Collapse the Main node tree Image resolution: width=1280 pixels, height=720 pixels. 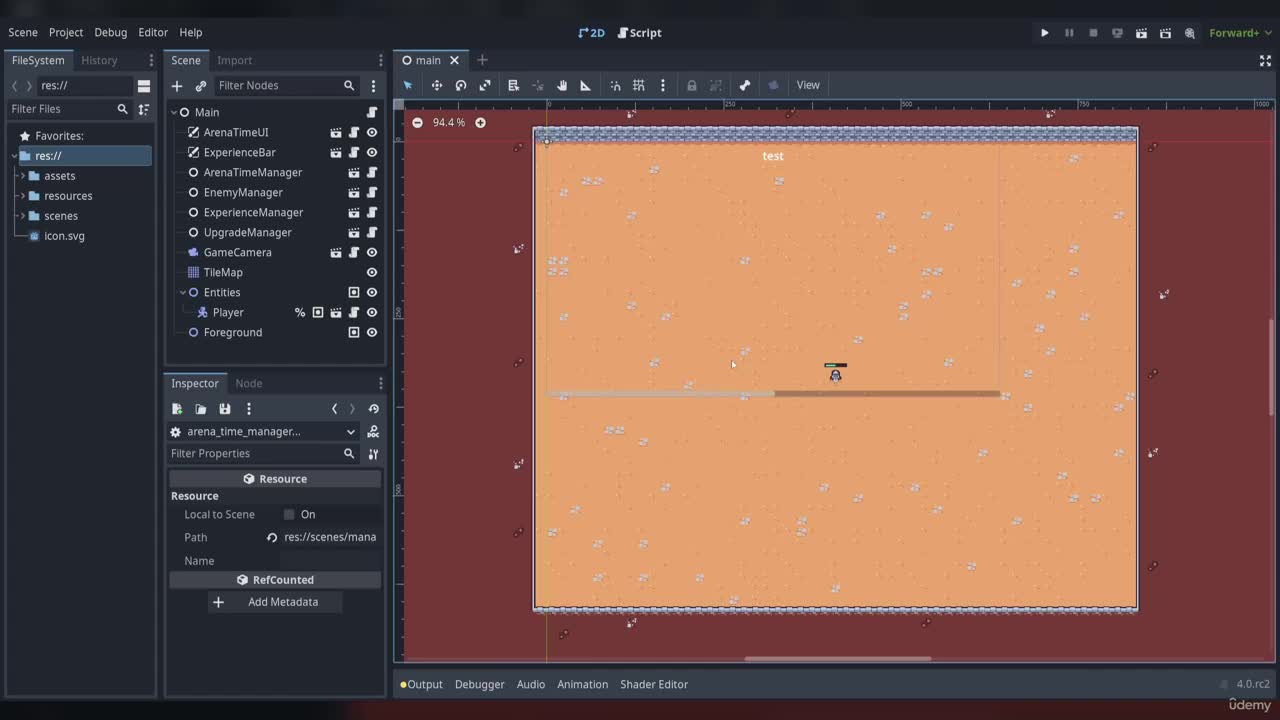174,112
